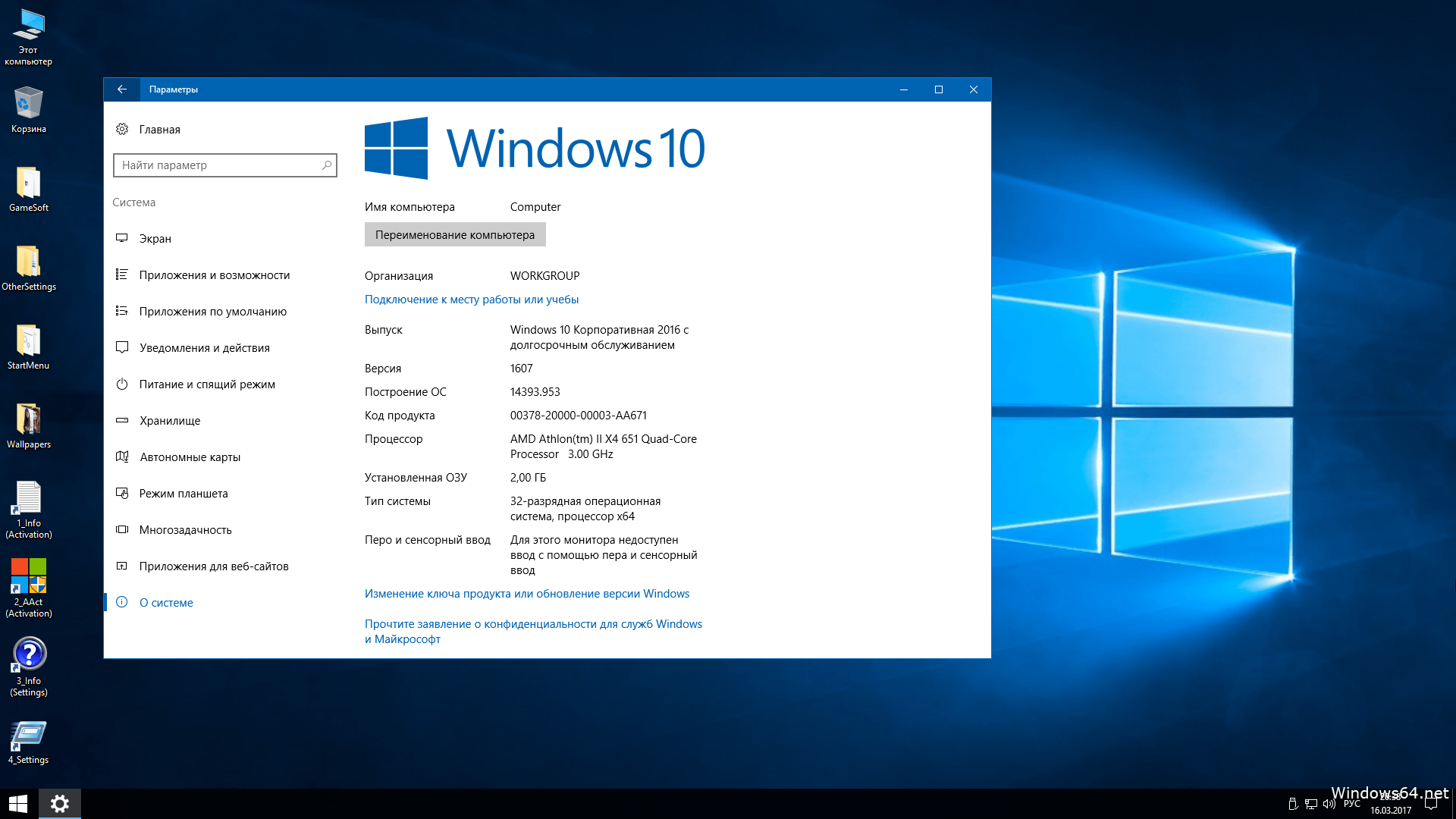Click Изменение ключа продукта link

tap(526, 594)
